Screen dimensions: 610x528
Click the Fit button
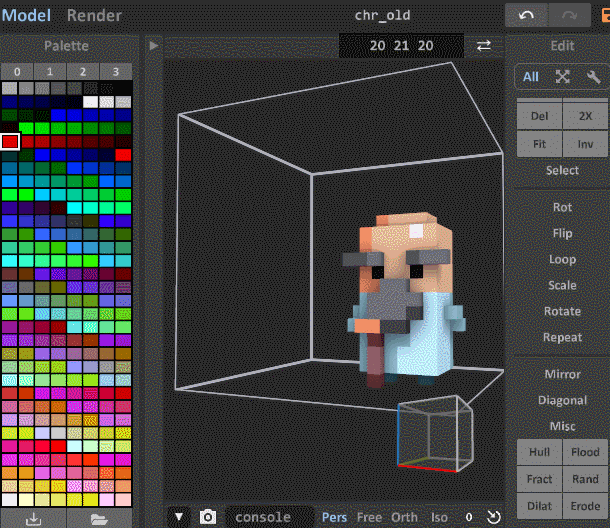(539, 144)
